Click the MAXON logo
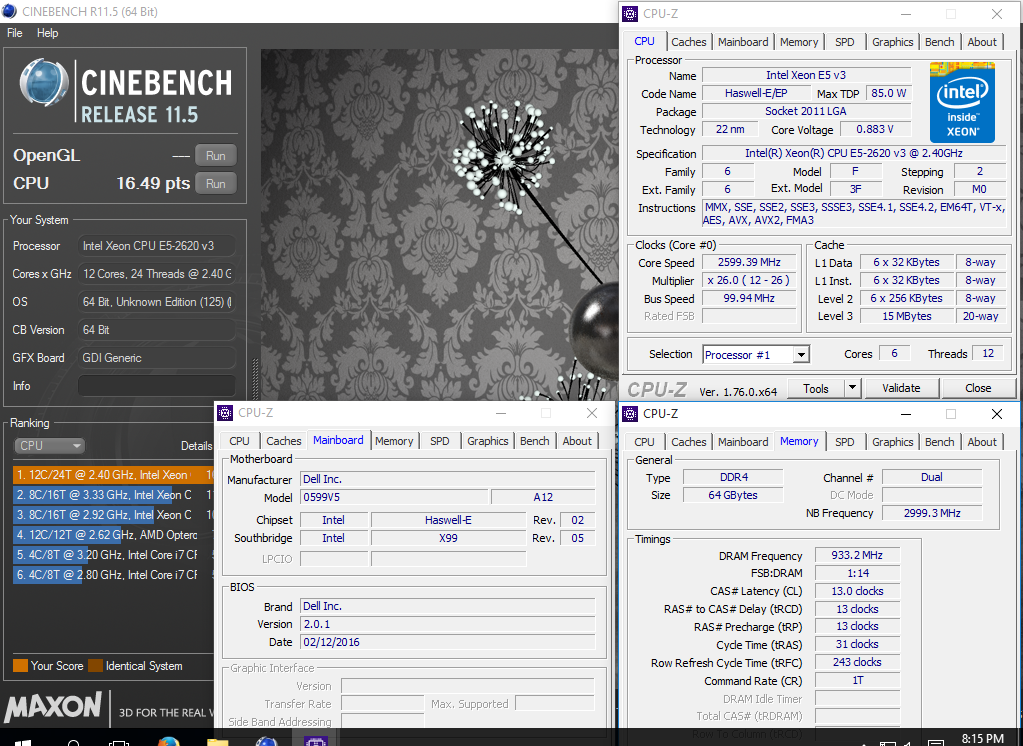Viewport: 1023px width, 746px height. (53, 706)
